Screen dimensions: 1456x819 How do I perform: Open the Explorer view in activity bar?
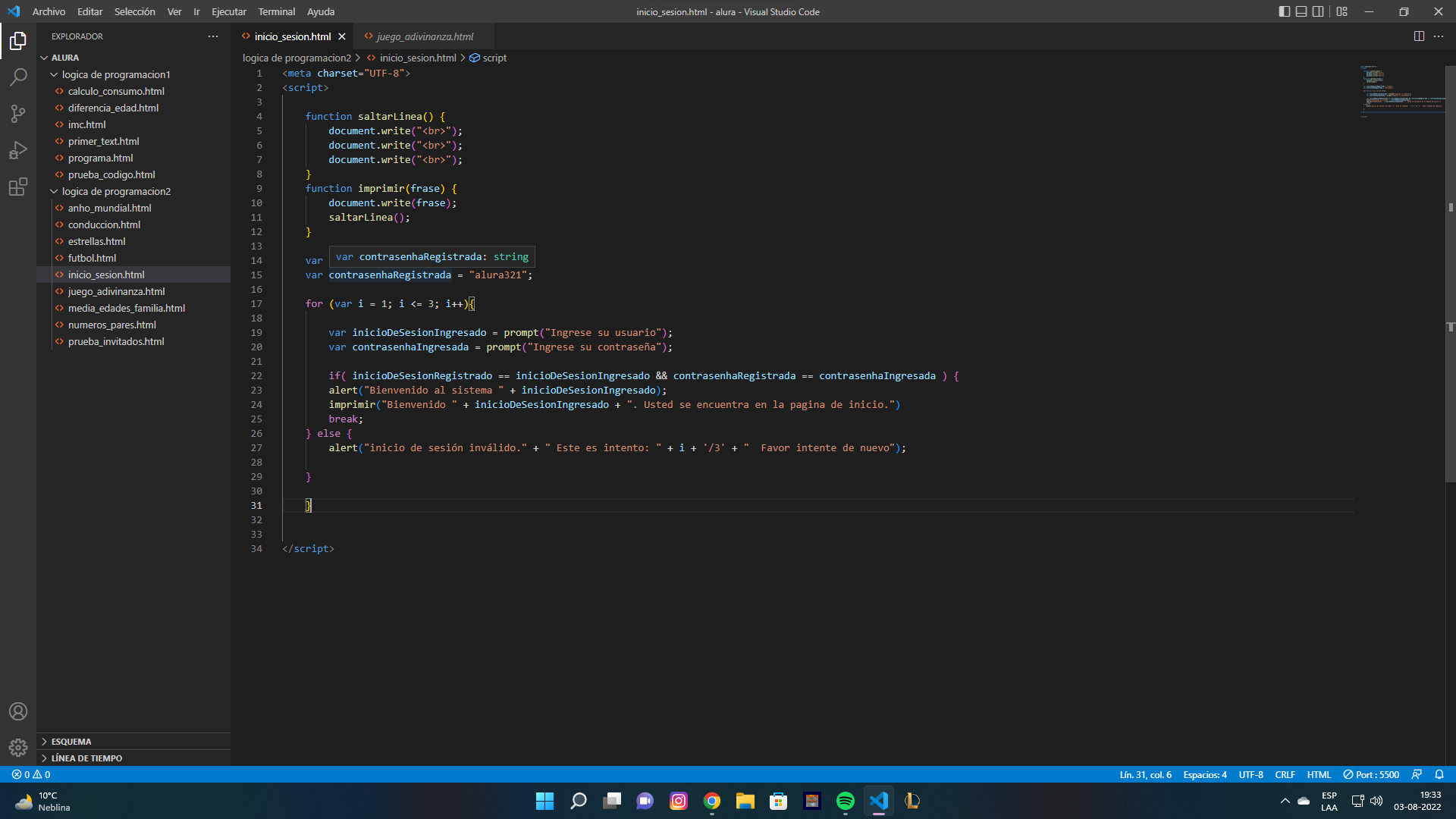point(18,41)
